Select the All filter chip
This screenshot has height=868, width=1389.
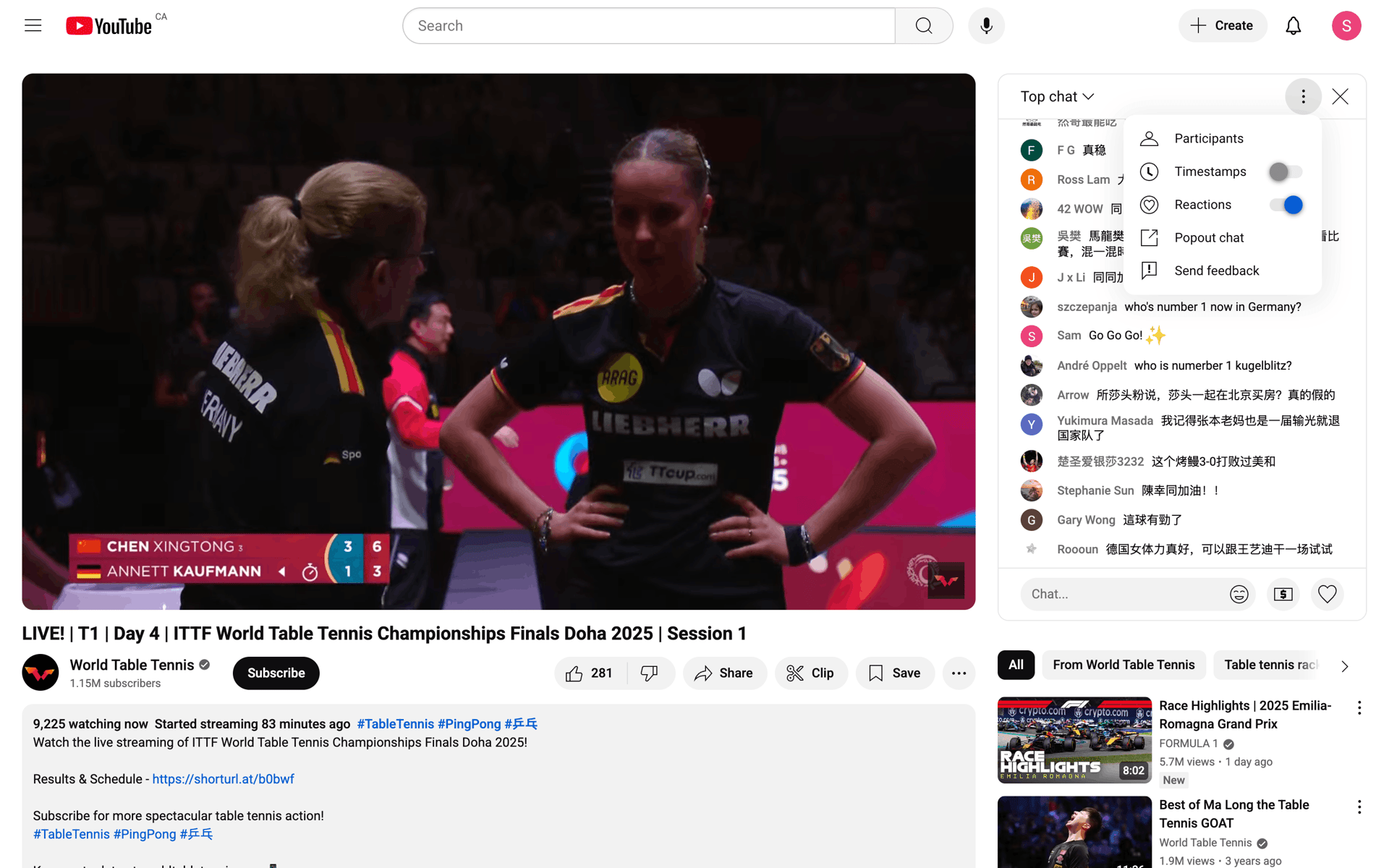(x=1016, y=665)
